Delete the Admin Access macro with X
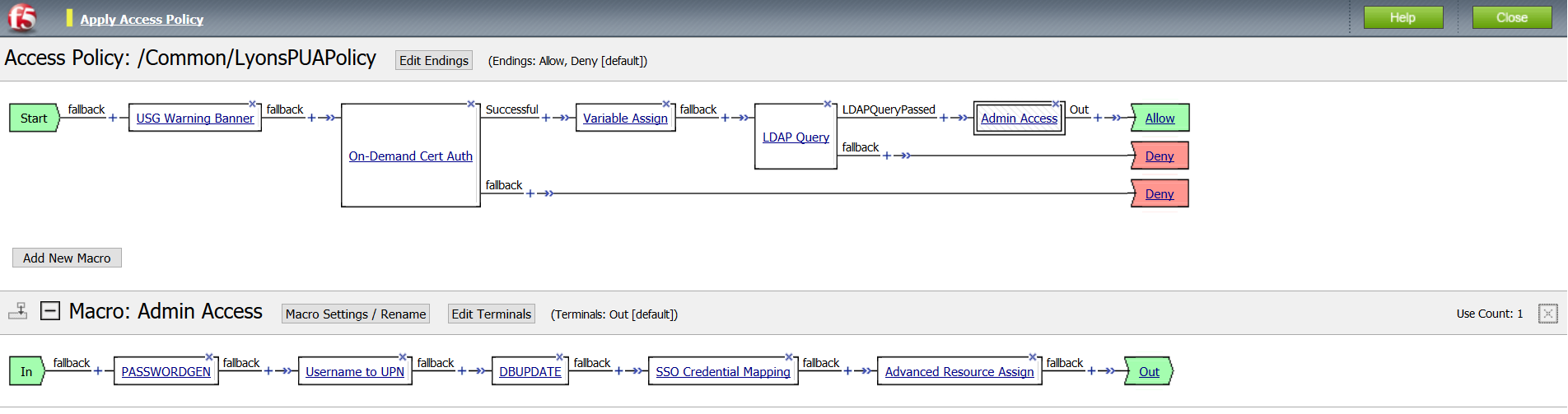The height and width of the screenshot is (414, 1568). [1548, 314]
